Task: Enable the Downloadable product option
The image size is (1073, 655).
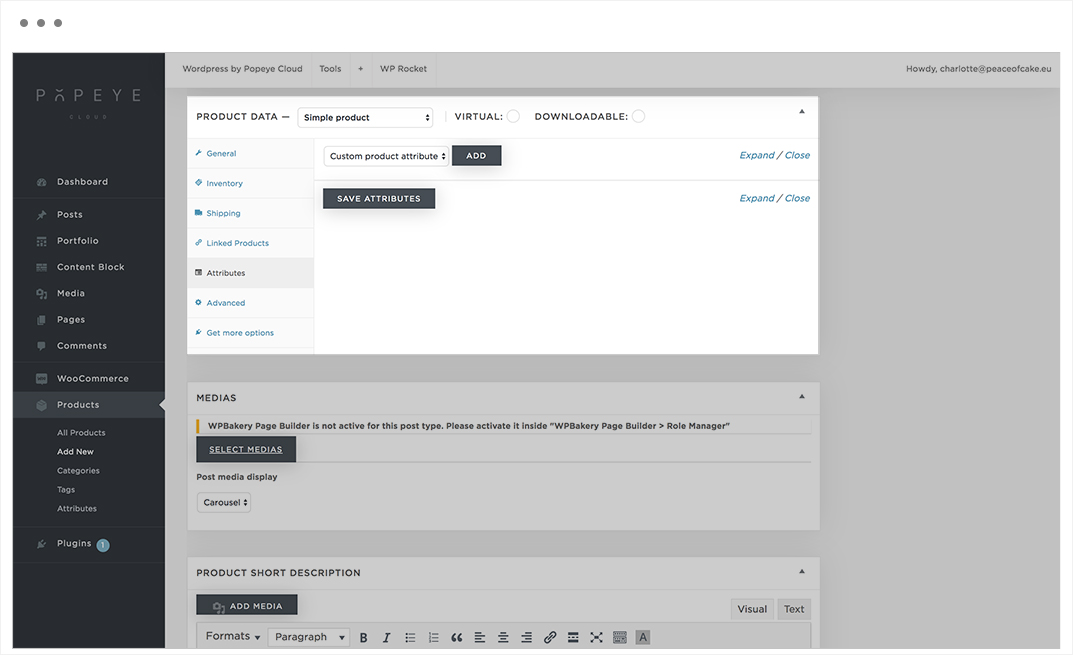Action: pos(638,116)
